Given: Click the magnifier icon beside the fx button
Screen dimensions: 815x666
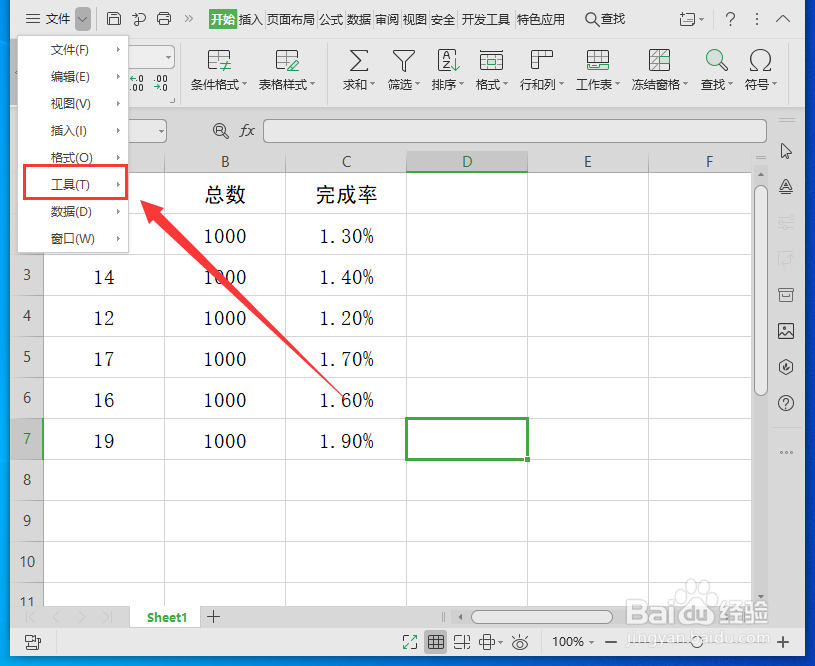Looking at the screenshot, I should pos(220,130).
